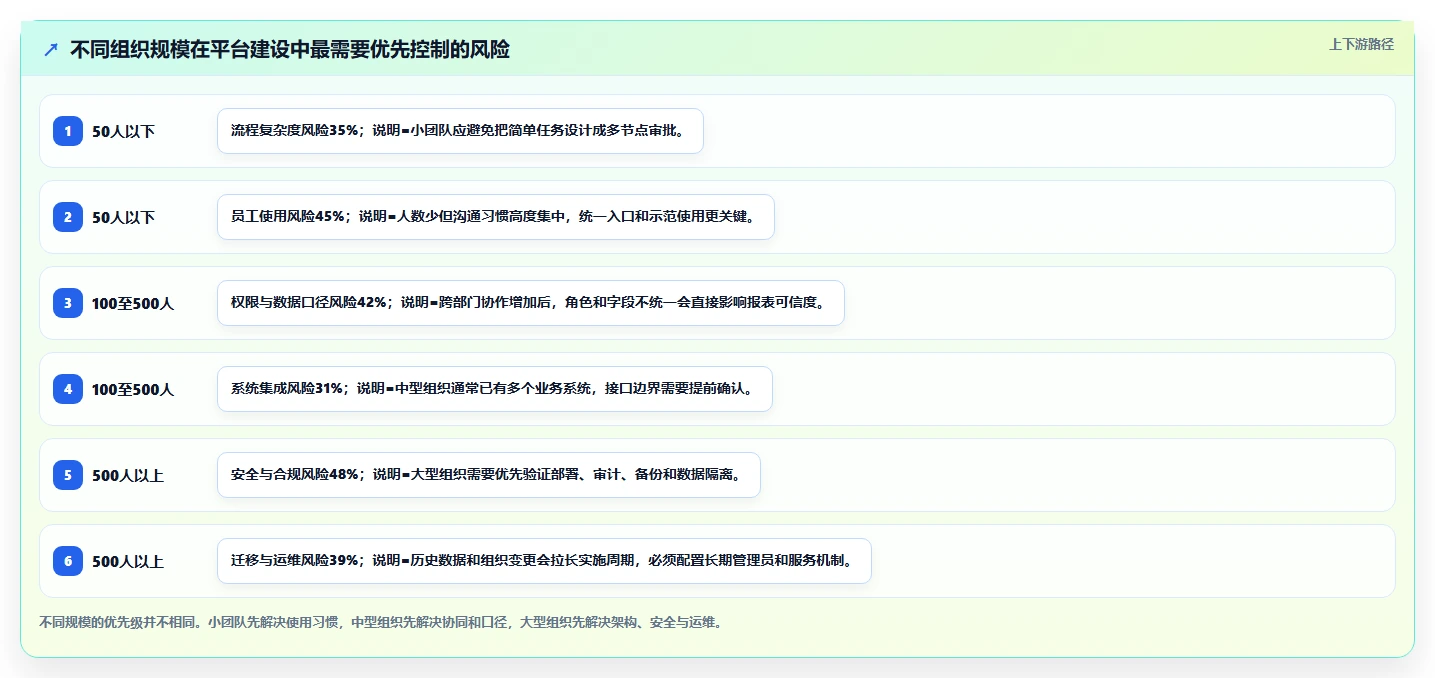Click the title 不同组织规模在平台建设中最需要优先控制的风险
The width and height of the screenshot is (1435, 678).
[x=290, y=50]
